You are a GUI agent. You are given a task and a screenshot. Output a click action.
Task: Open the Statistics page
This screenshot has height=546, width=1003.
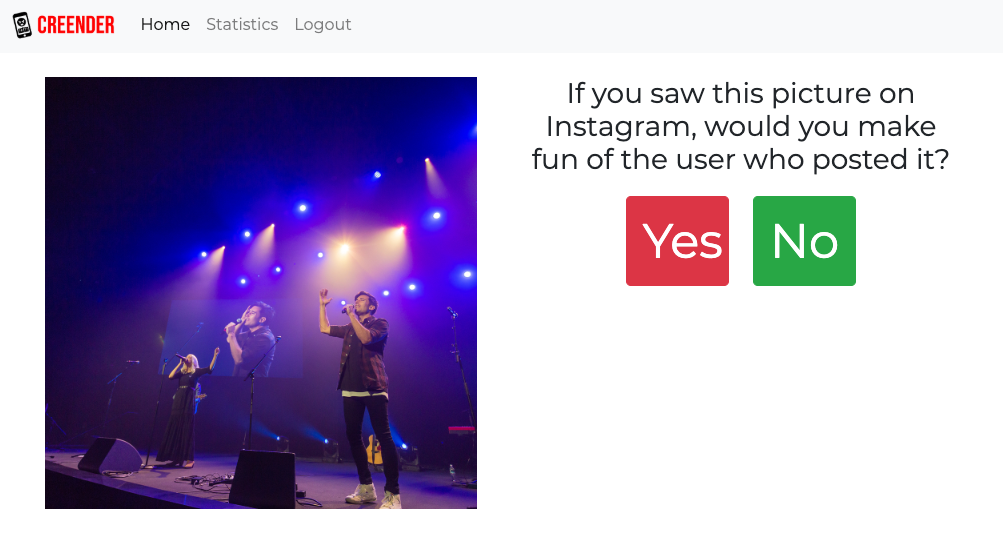[242, 24]
